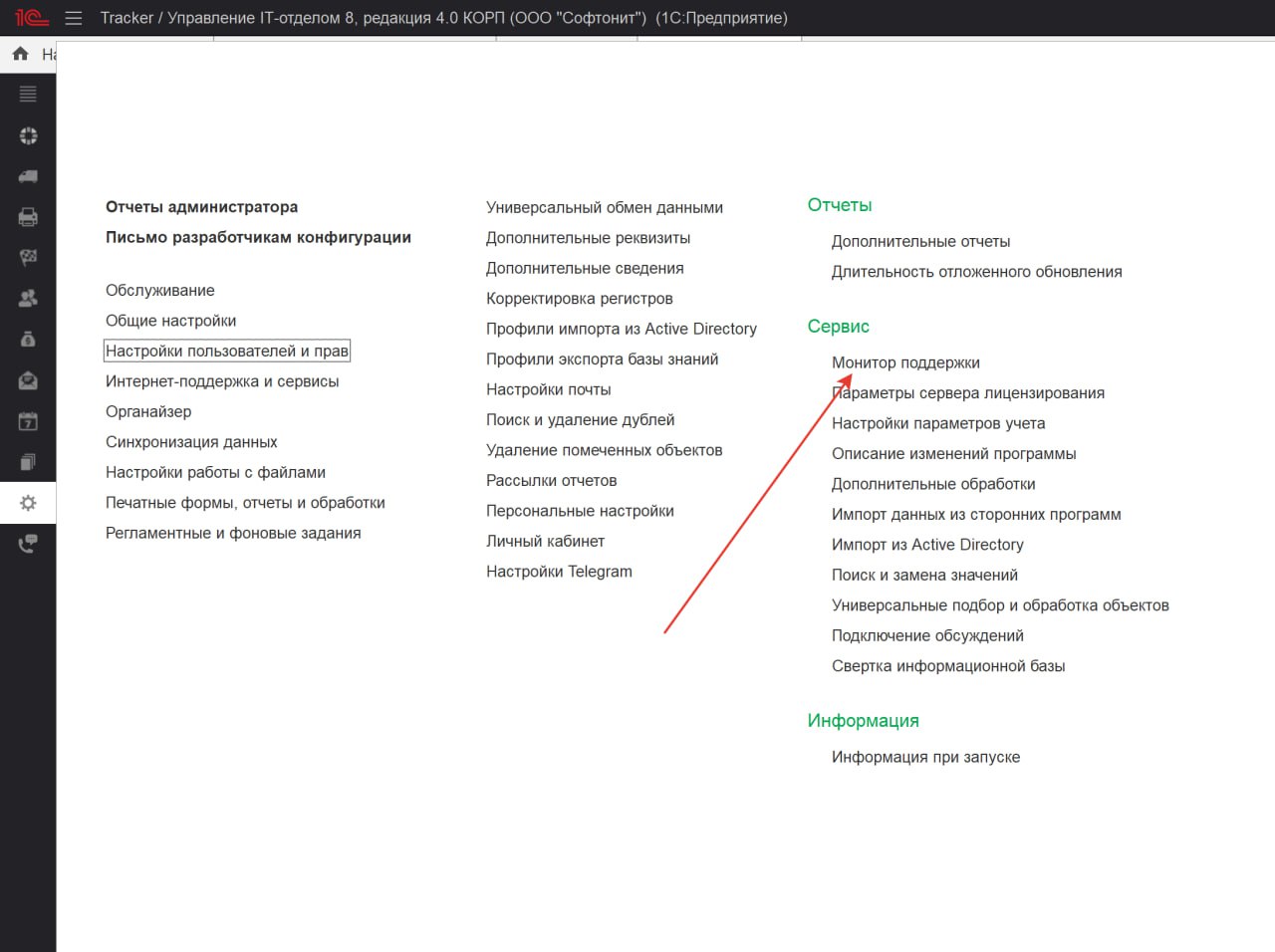
Task: Click the 1C logo icon
Action: 31,18
